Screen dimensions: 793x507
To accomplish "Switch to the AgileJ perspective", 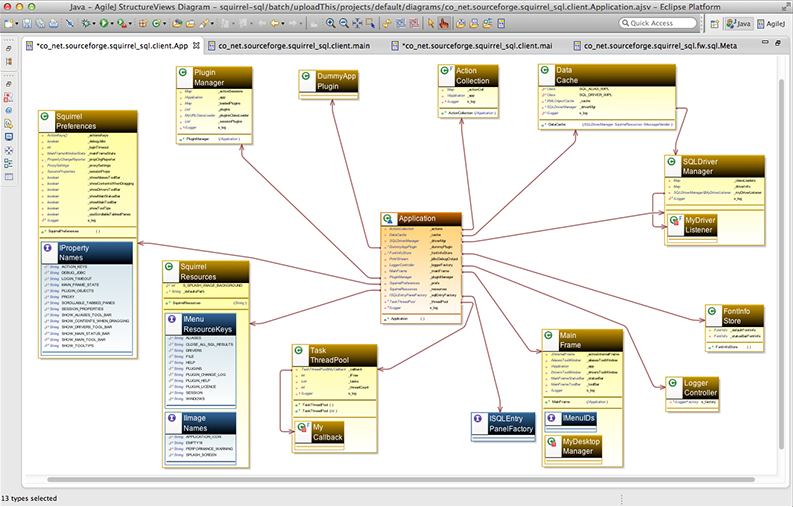I will (x=771, y=24).
